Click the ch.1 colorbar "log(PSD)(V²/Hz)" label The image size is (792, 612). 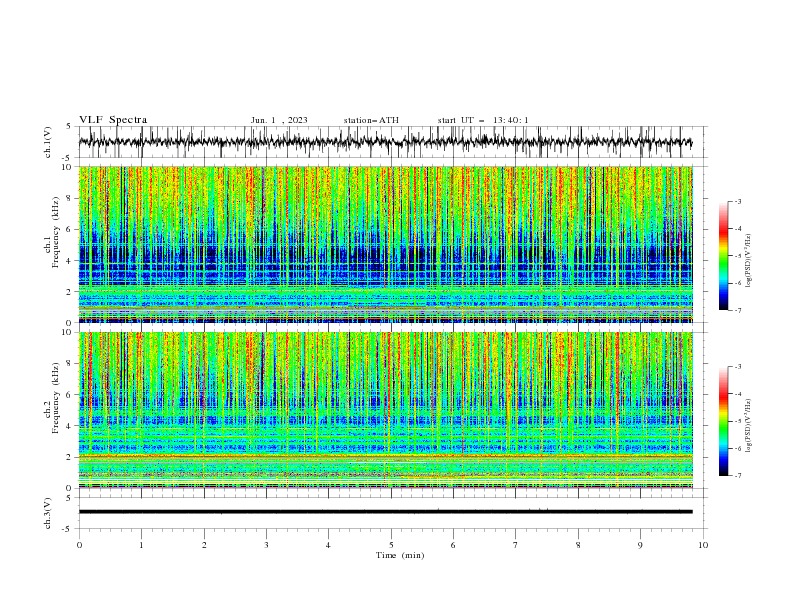[748, 261]
